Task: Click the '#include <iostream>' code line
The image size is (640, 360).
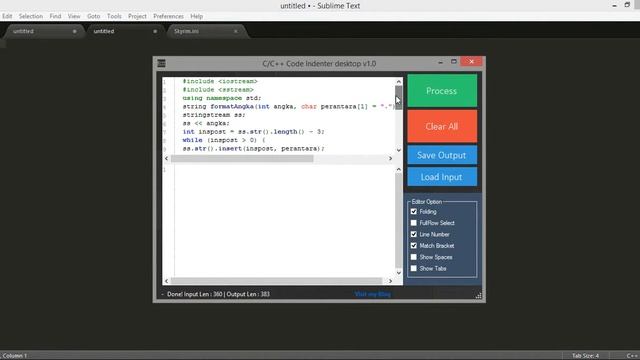Action: pyautogui.click(x=220, y=81)
